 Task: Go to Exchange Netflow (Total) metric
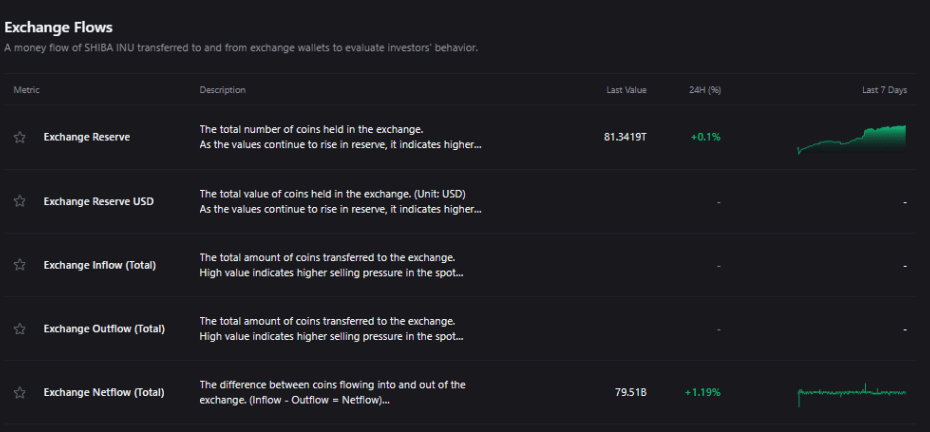coord(103,392)
